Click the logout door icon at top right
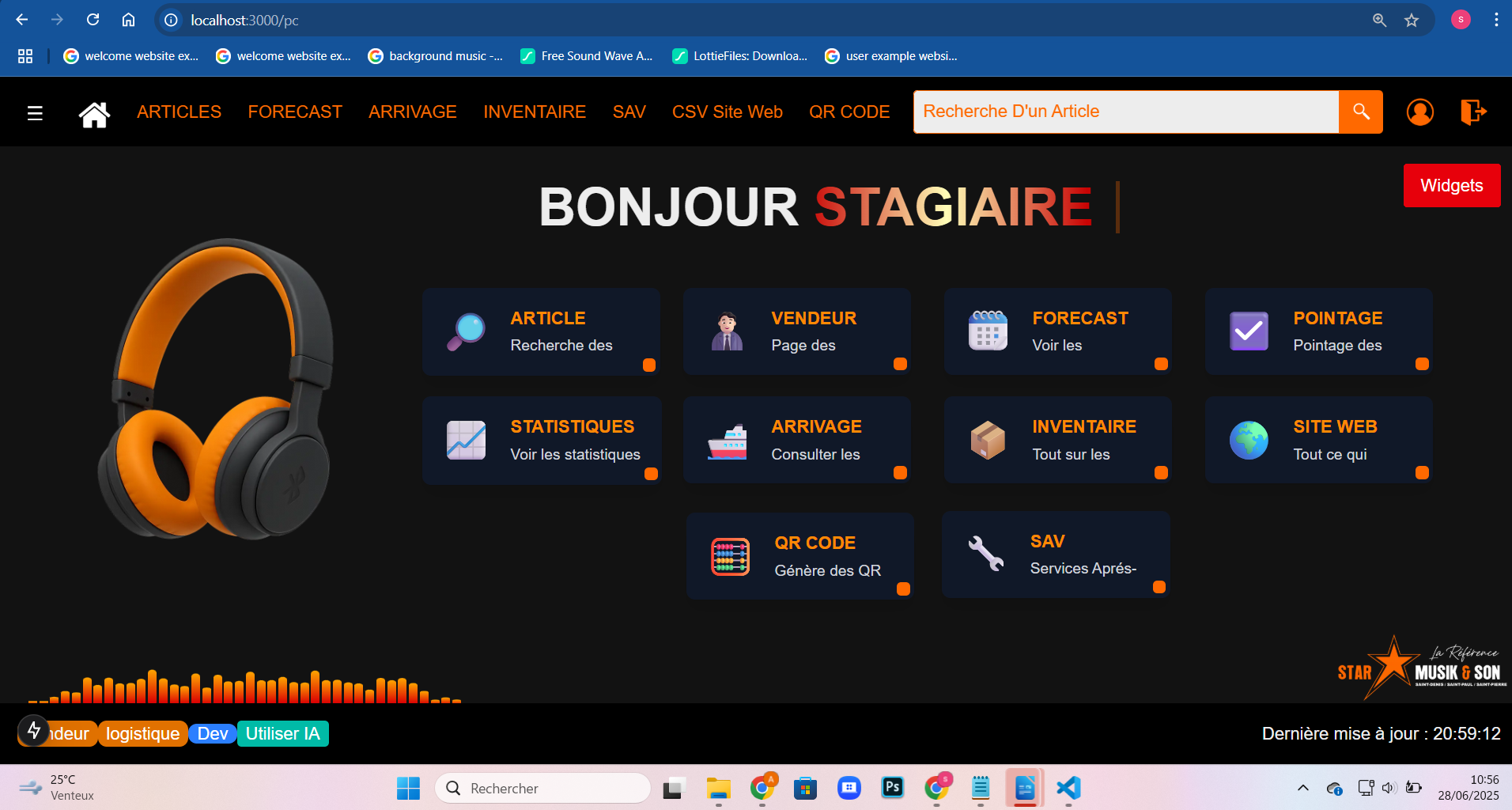Image resolution: width=1512 pixels, height=810 pixels. [x=1472, y=112]
